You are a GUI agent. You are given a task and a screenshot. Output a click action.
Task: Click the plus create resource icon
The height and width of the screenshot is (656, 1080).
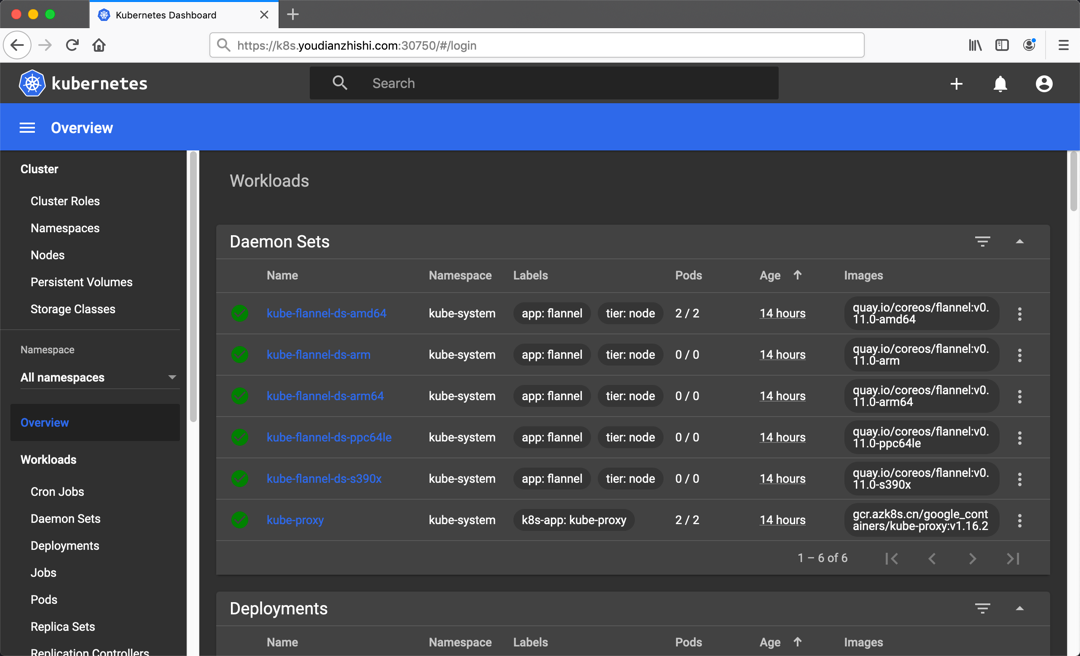click(956, 83)
